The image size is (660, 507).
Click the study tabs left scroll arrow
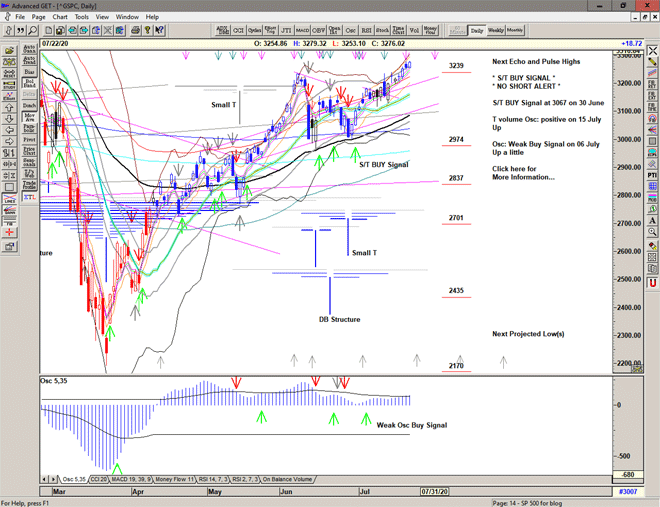tap(44, 479)
